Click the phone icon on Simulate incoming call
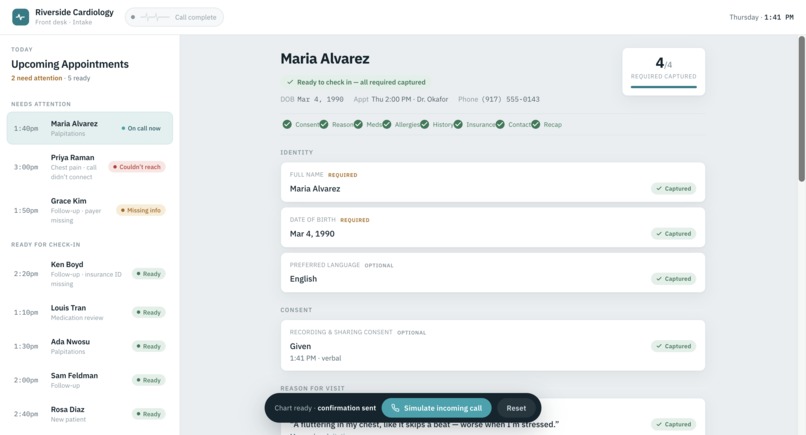This screenshot has height=435, width=806. click(x=395, y=408)
